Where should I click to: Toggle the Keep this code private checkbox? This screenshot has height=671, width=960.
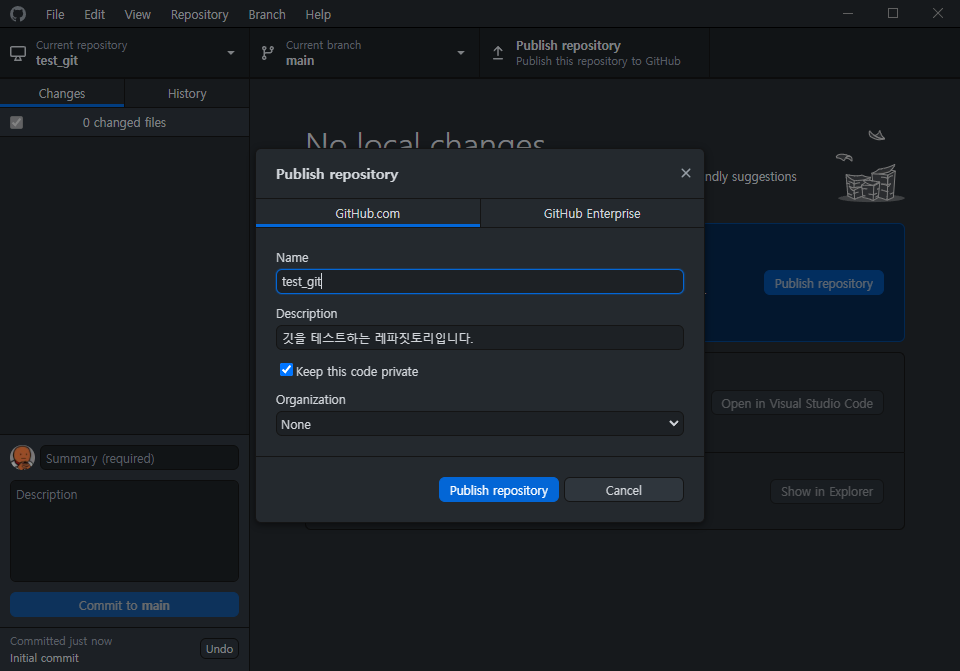pos(286,370)
